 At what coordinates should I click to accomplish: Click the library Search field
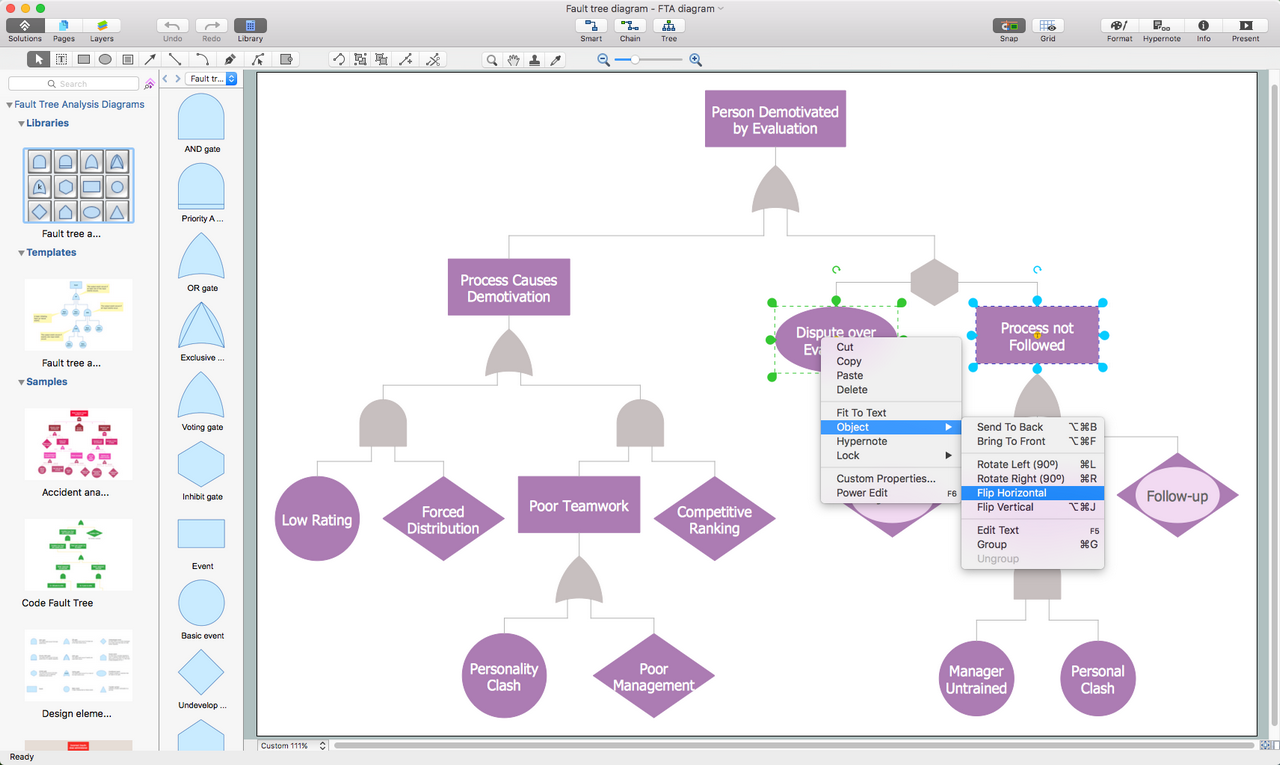[x=73, y=84]
